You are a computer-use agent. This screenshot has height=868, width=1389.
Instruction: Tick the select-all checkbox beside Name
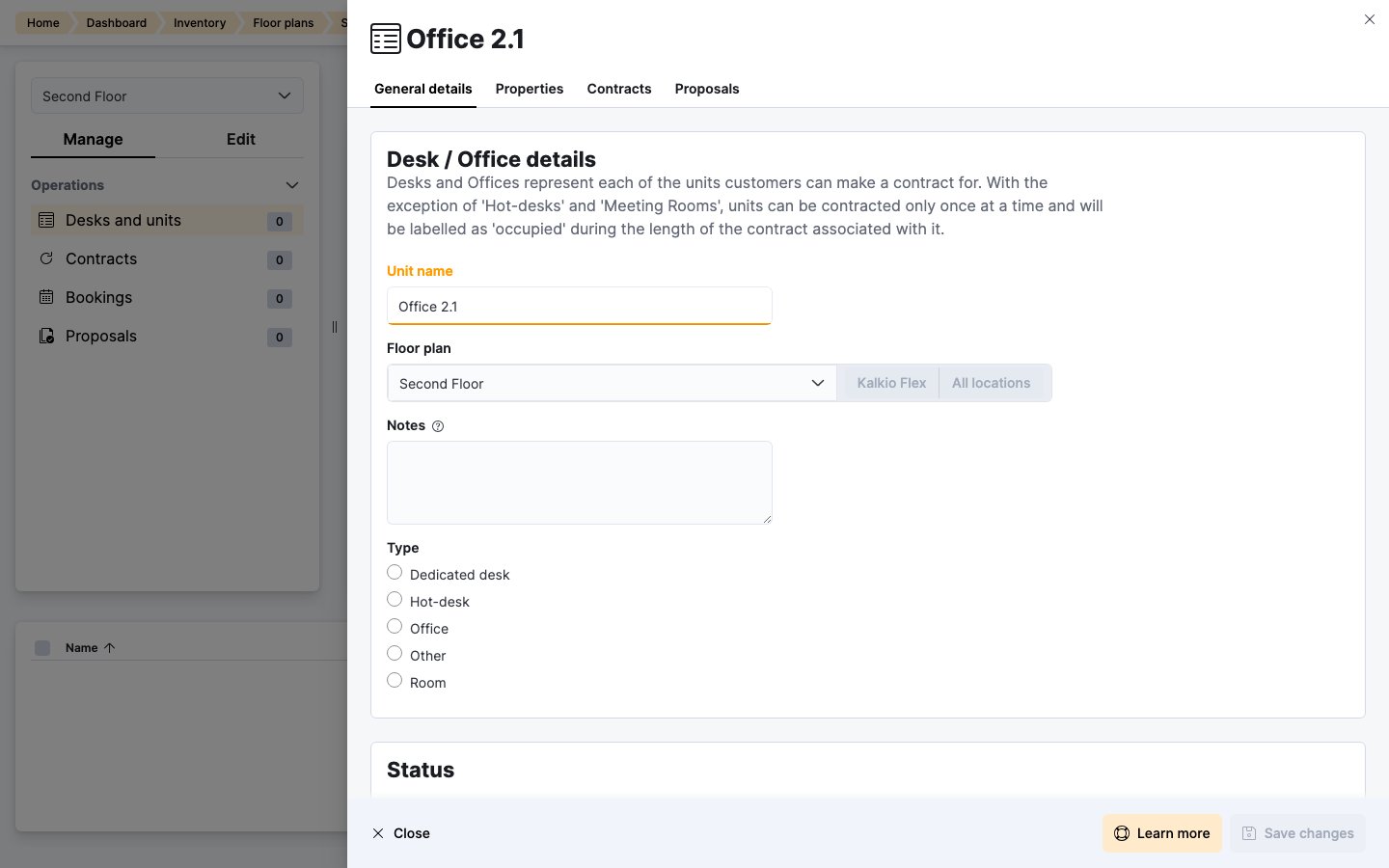pyautogui.click(x=42, y=648)
